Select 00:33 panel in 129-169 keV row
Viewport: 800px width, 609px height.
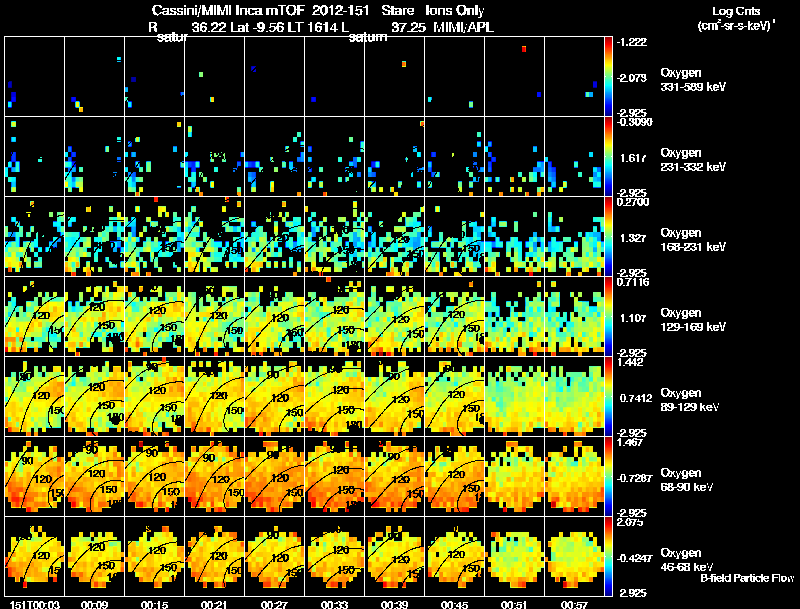coord(335,316)
